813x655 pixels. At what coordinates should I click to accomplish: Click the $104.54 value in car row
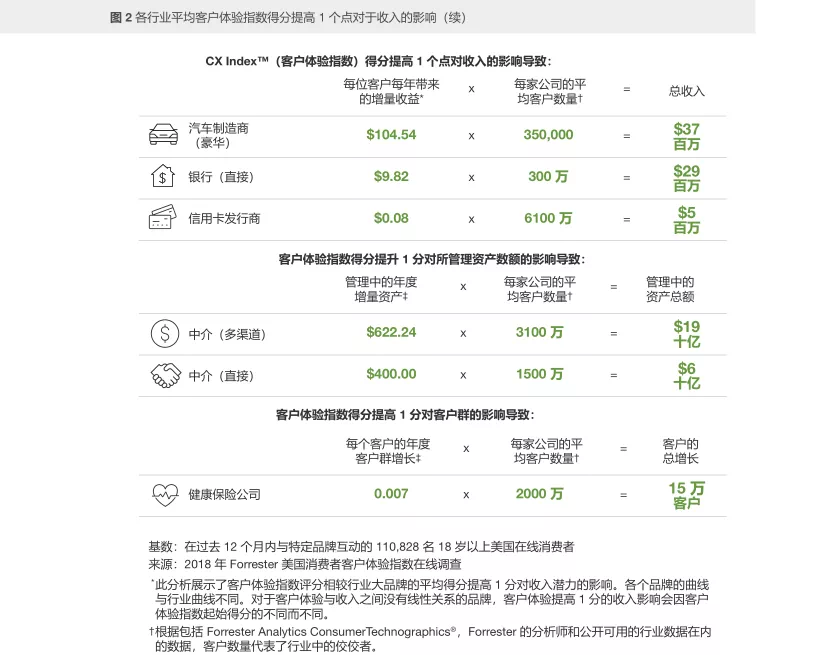[x=391, y=134]
